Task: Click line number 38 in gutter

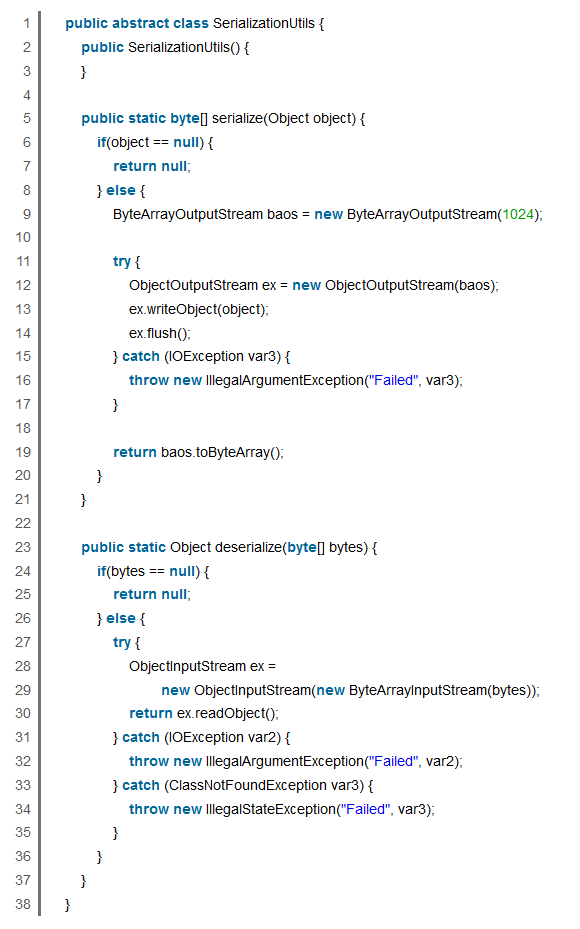Action: tap(23, 904)
